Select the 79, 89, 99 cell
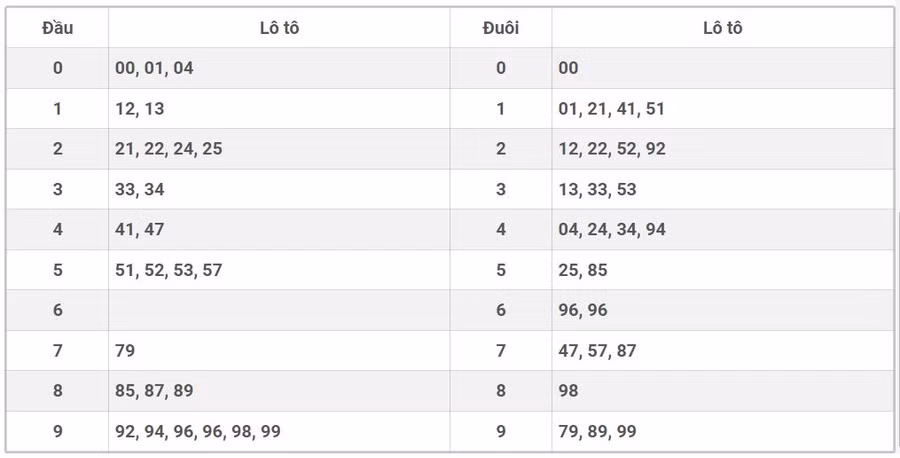Image resolution: width=900 pixels, height=458 pixels. 598,431
